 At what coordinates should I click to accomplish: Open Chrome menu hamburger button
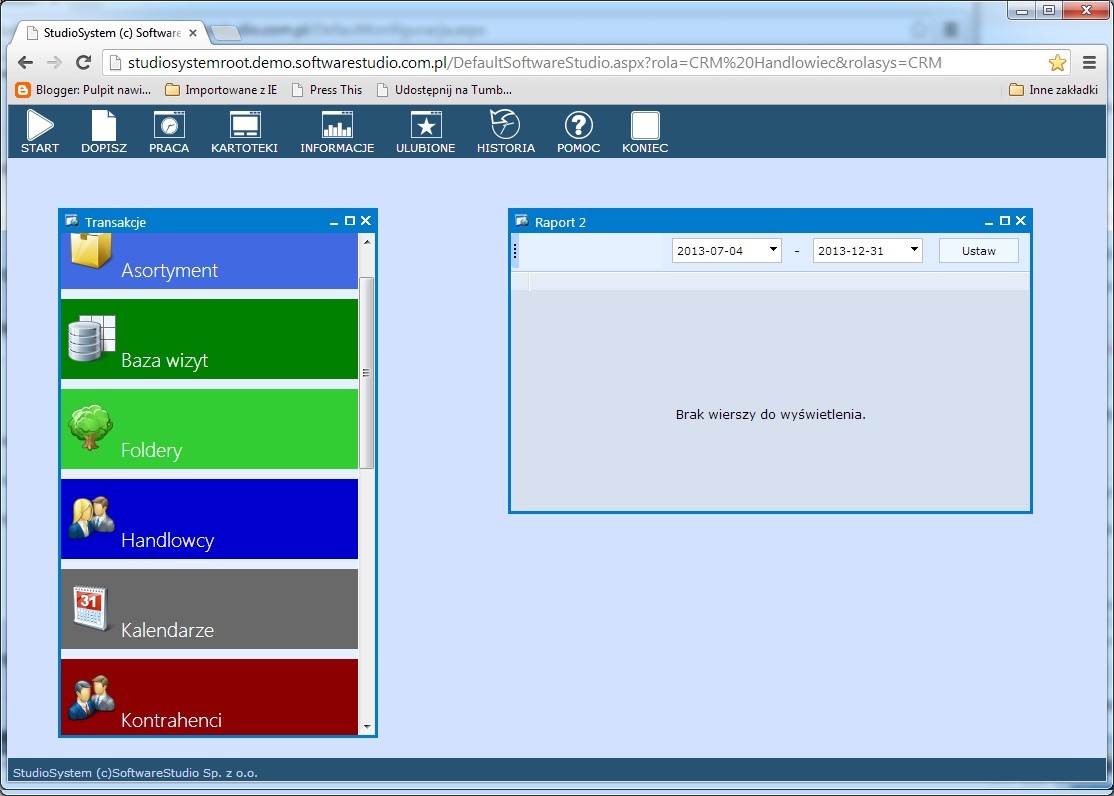(1089, 62)
